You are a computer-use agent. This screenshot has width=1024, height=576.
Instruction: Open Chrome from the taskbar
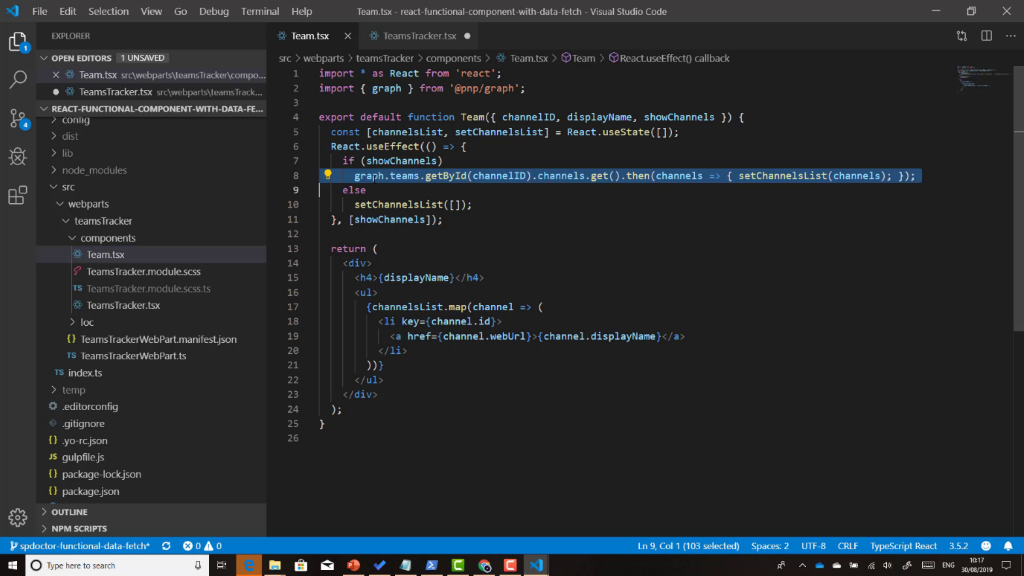484,565
